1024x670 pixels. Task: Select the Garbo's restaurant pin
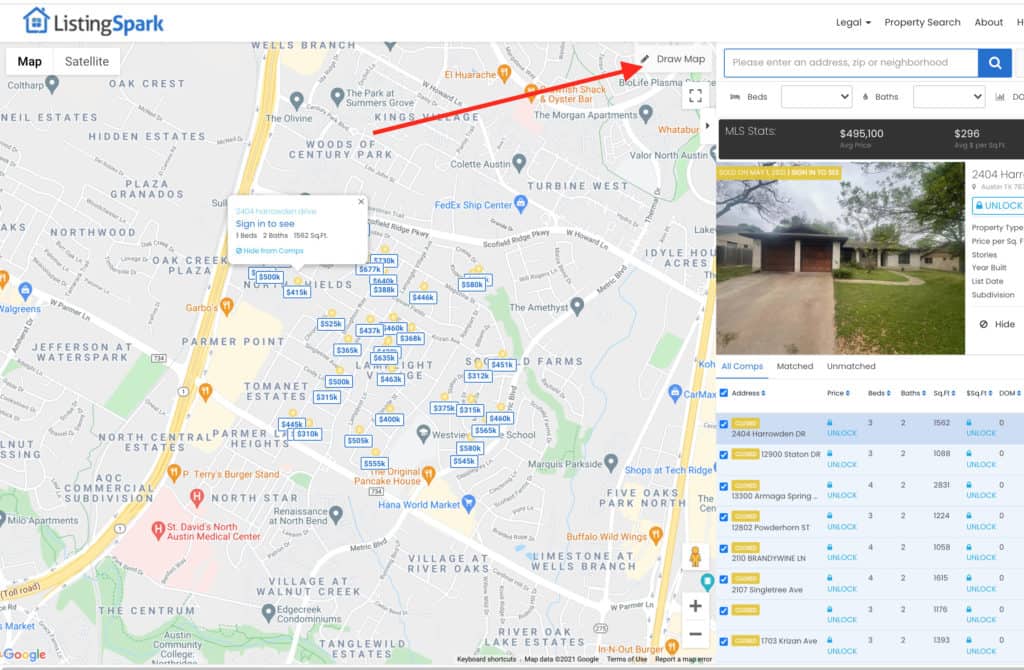(x=227, y=306)
